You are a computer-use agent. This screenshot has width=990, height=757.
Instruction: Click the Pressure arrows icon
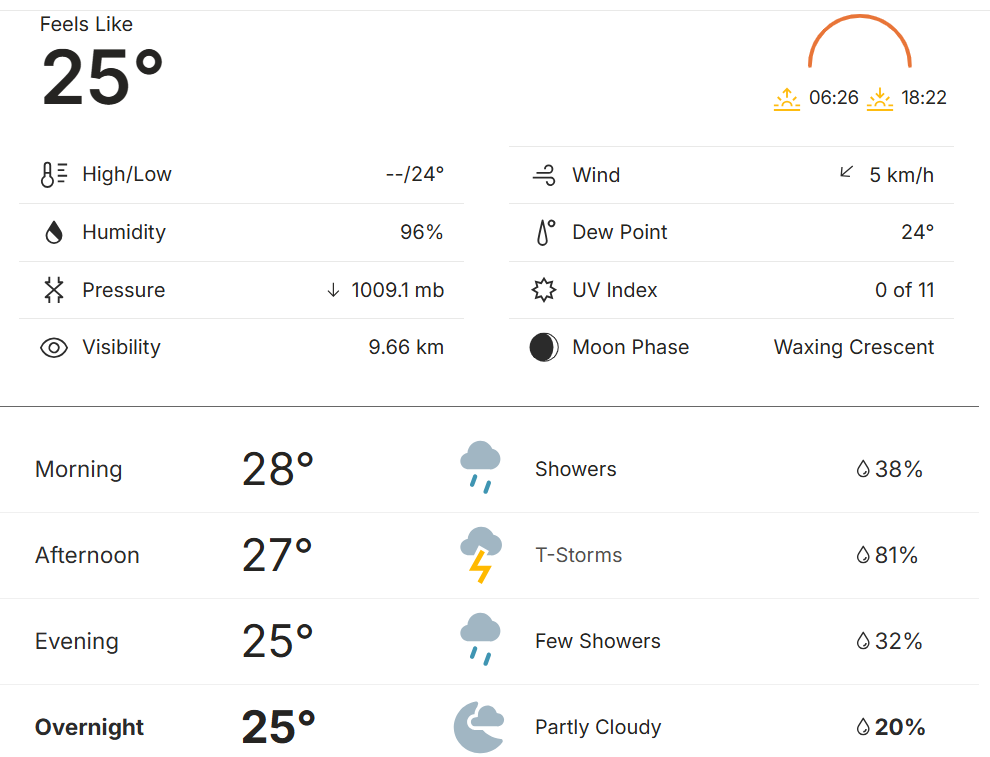click(53, 290)
